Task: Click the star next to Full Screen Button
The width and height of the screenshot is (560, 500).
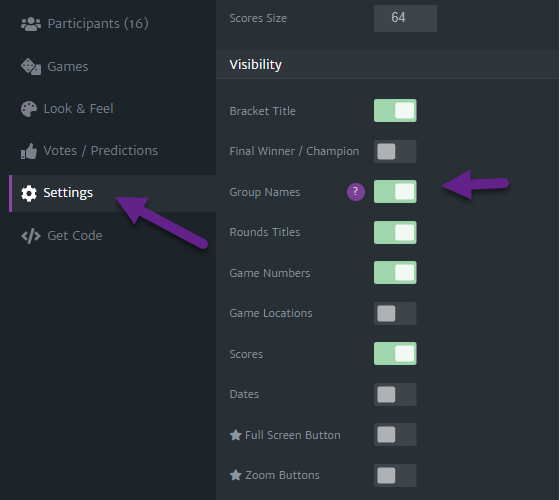Action: (235, 435)
